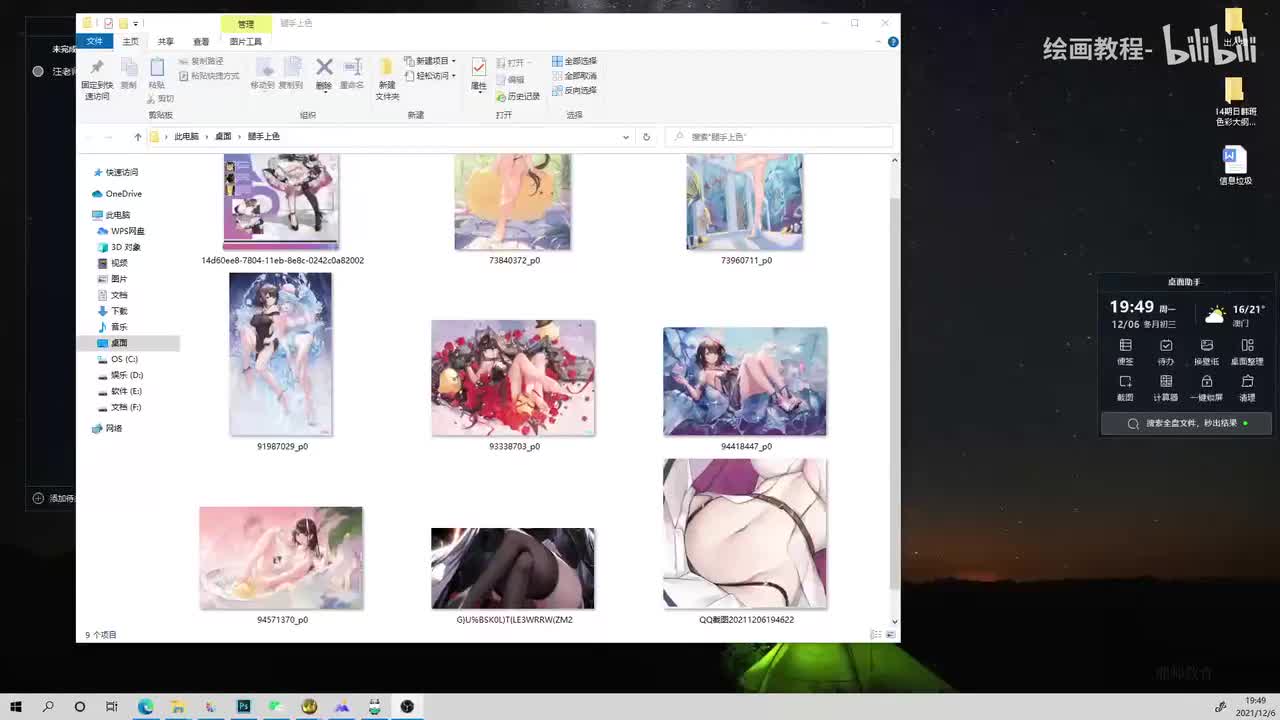Click the folder search input field
1280x720 pixels.
click(x=779, y=137)
